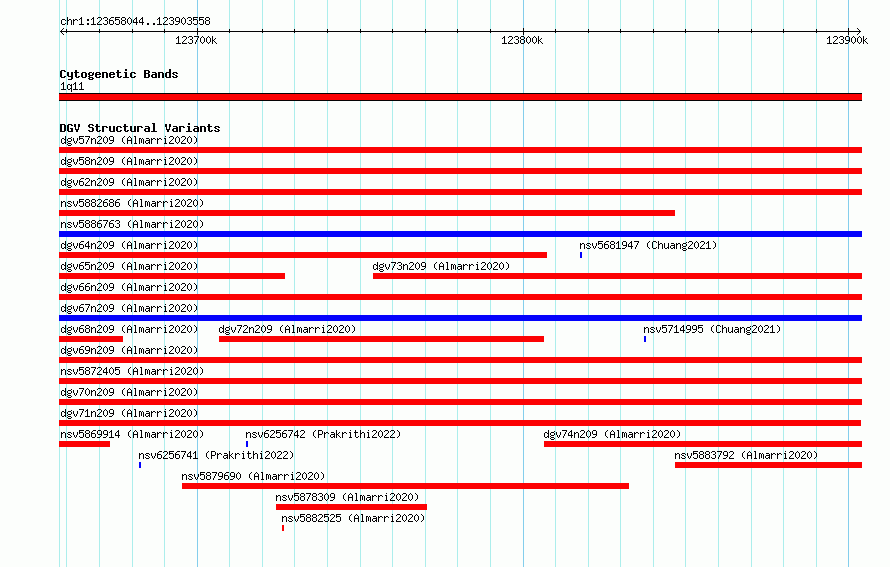Select the dgv67n209 (Almarri2020) label
This screenshot has width=890, height=567.
click(x=129, y=308)
